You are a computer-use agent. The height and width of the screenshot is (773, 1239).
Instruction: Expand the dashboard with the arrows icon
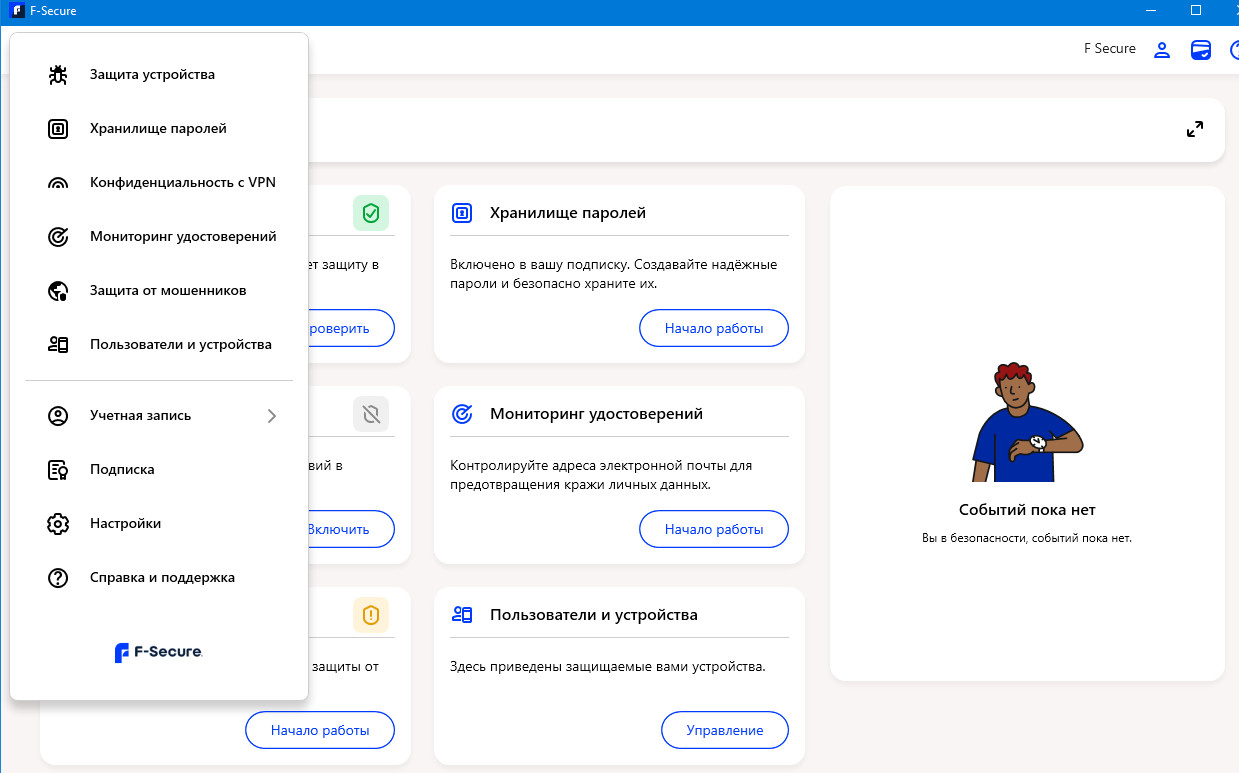1195,129
